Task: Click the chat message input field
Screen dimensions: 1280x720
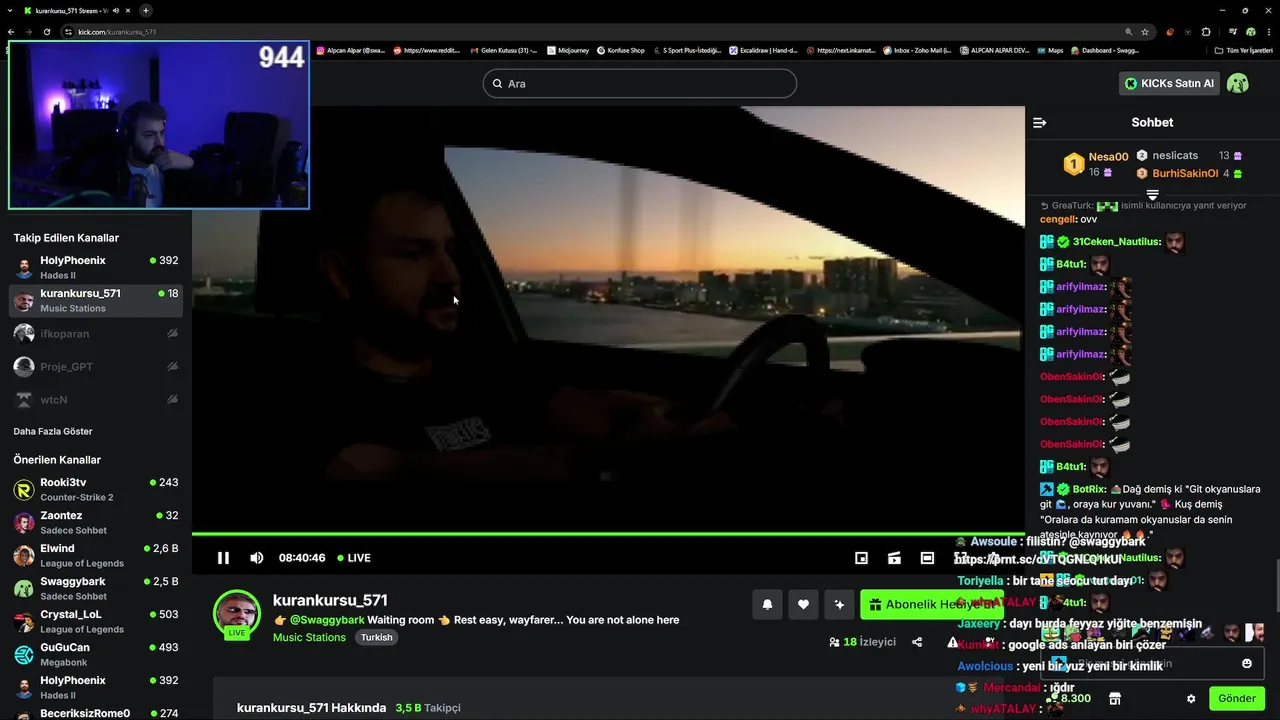Action: pyautogui.click(x=1152, y=663)
